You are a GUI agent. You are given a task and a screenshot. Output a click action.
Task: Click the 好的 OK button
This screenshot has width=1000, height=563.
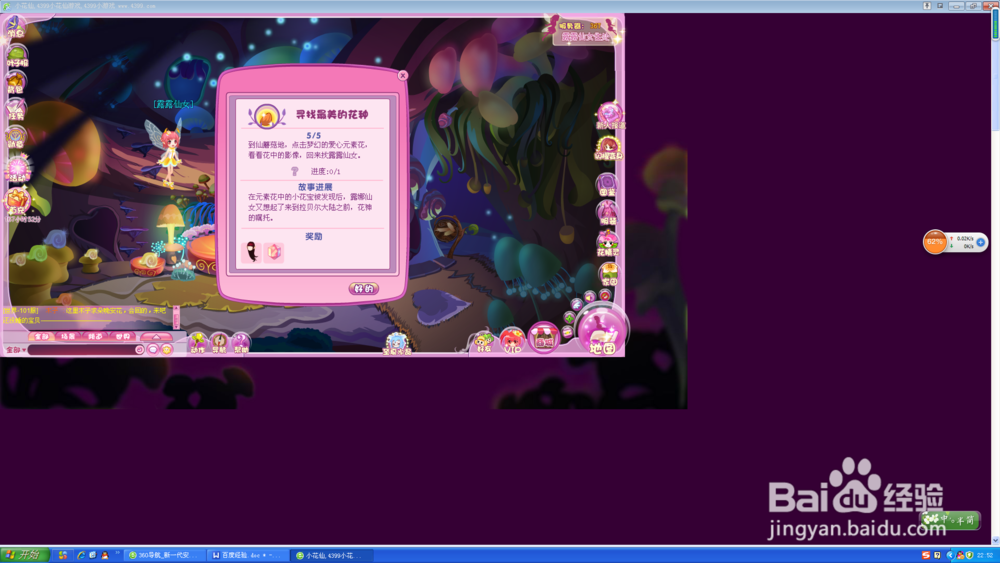point(364,288)
